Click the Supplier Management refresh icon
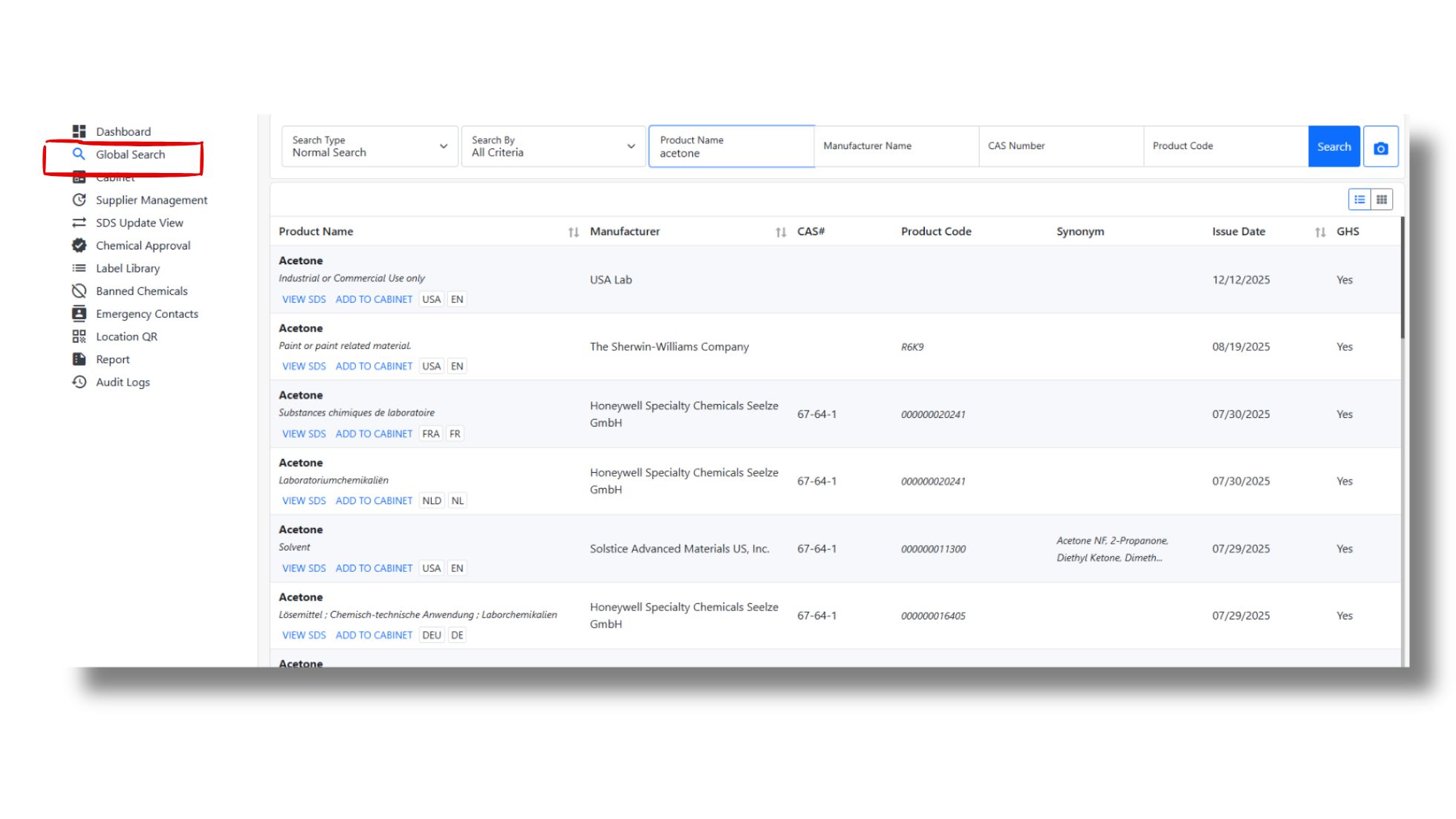Image resolution: width=1456 pixels, height=819 pixels. (79, 200)
